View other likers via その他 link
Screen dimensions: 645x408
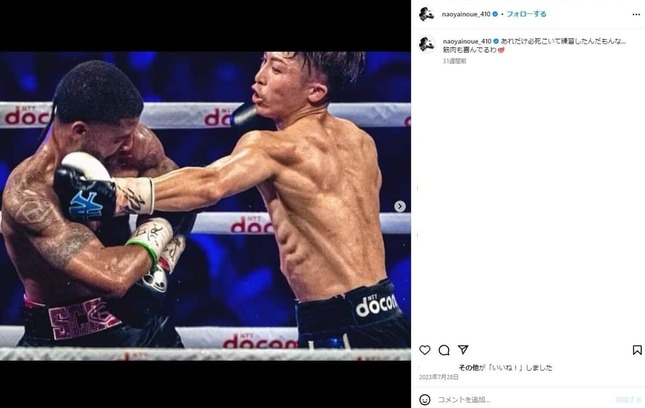point(469,368)
